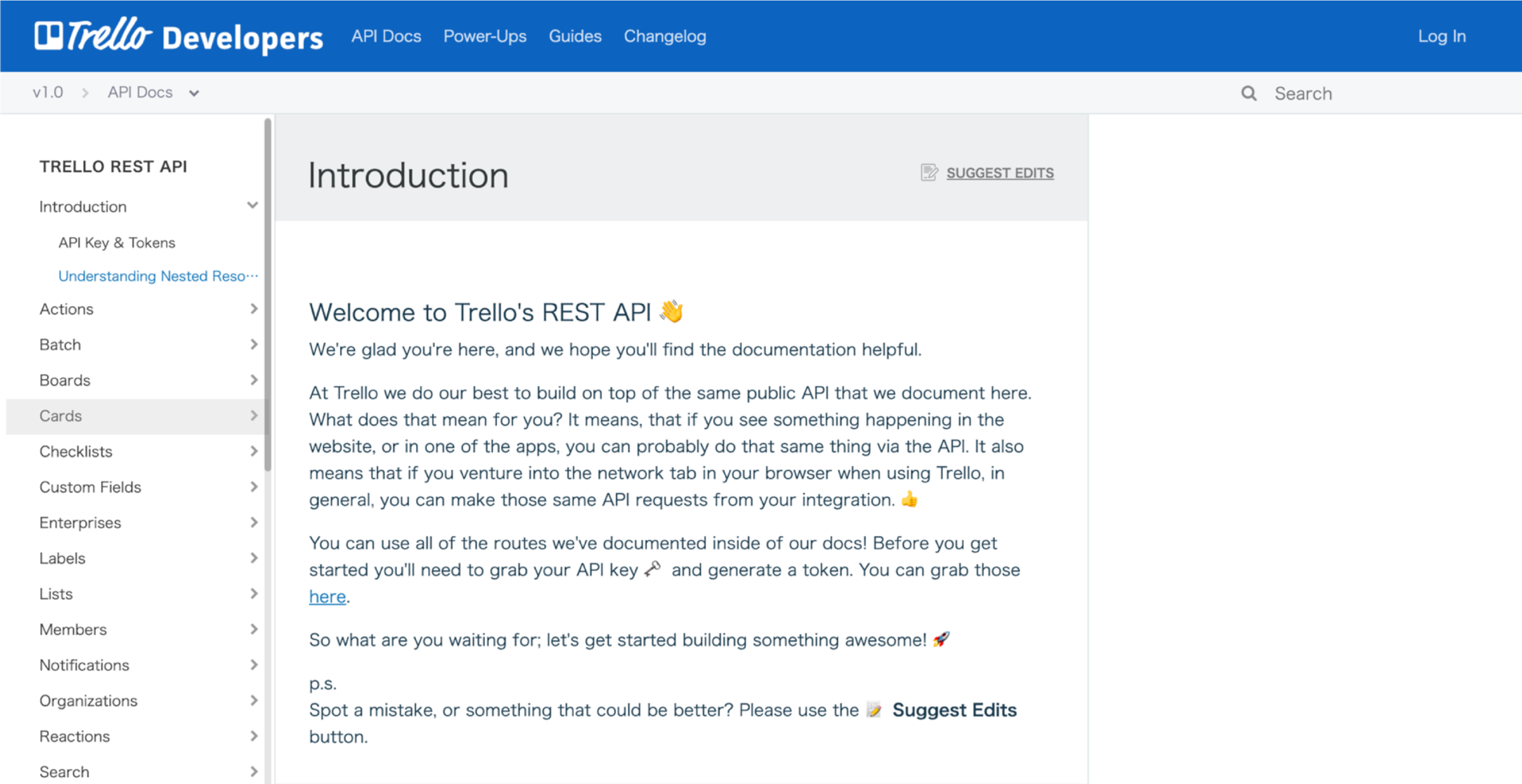This screenshot has width=1522, height=784.
Task: Open API Key & Tokens page
Action: [116, 242]
